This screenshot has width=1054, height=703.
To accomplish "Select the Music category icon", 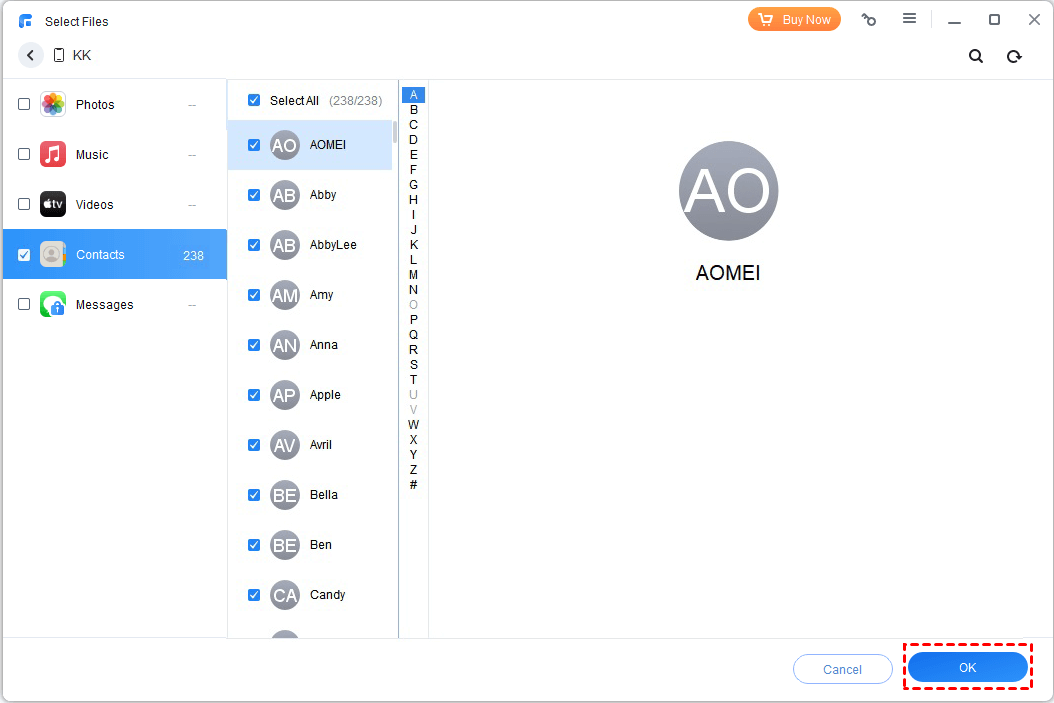I will coord(53,154).
